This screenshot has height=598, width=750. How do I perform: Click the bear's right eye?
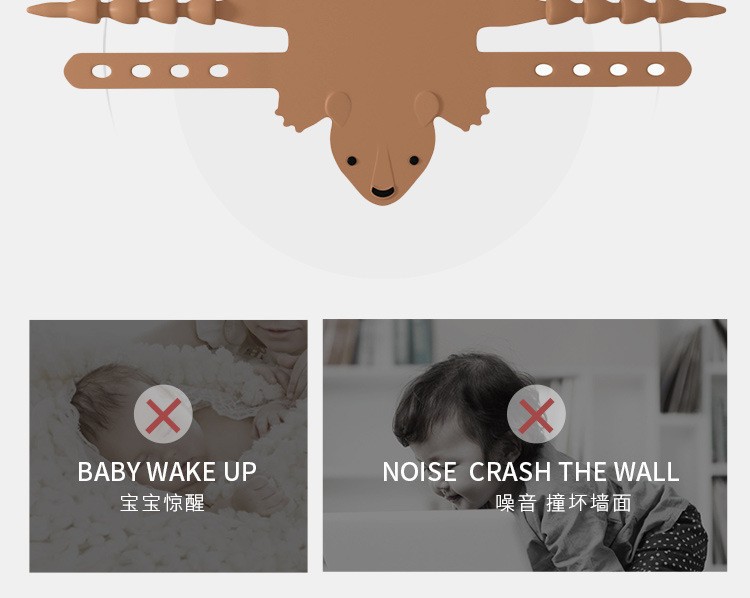(x=414, y=161)
